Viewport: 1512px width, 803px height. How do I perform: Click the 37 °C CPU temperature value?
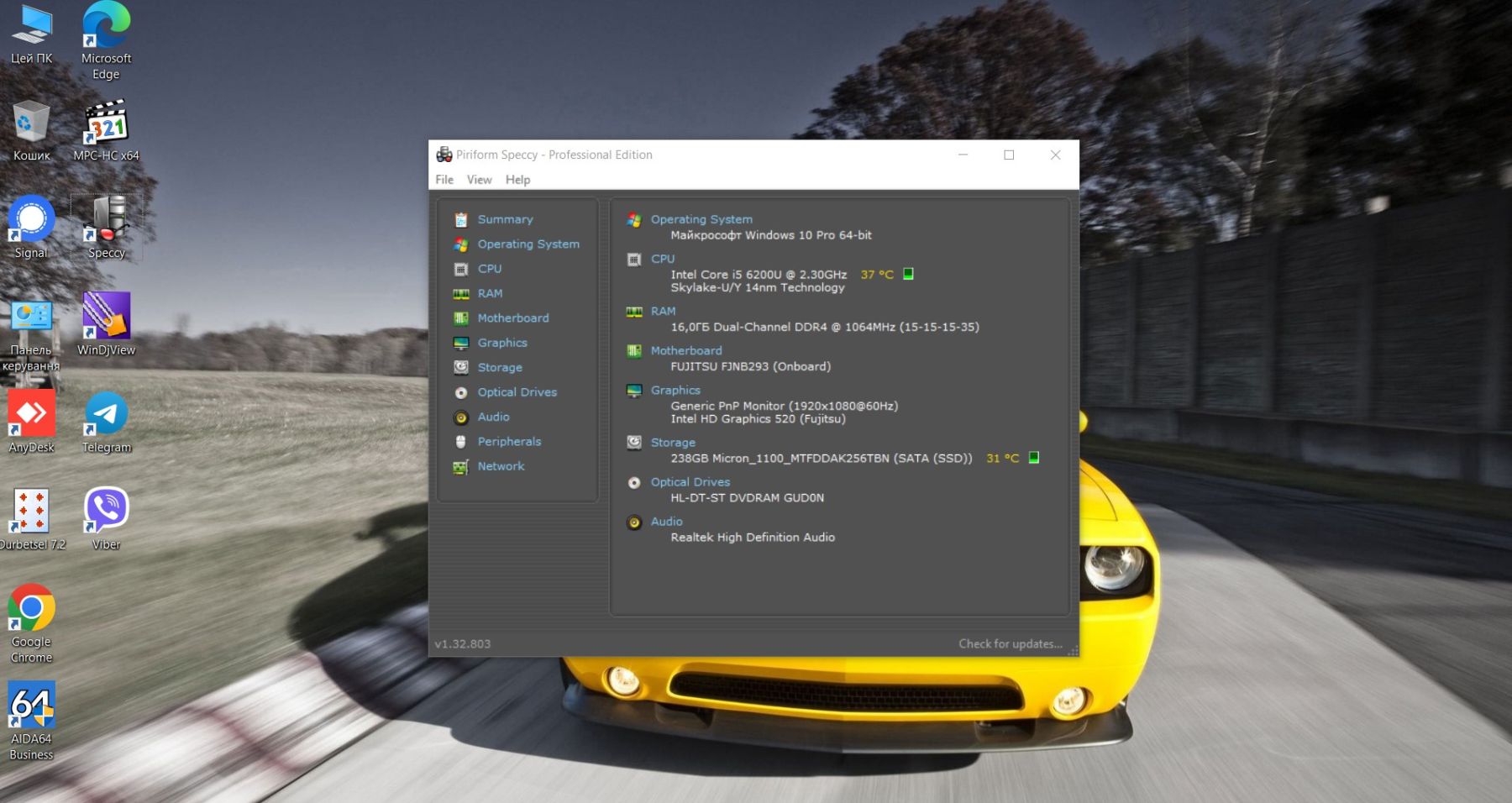click(877, 275)
